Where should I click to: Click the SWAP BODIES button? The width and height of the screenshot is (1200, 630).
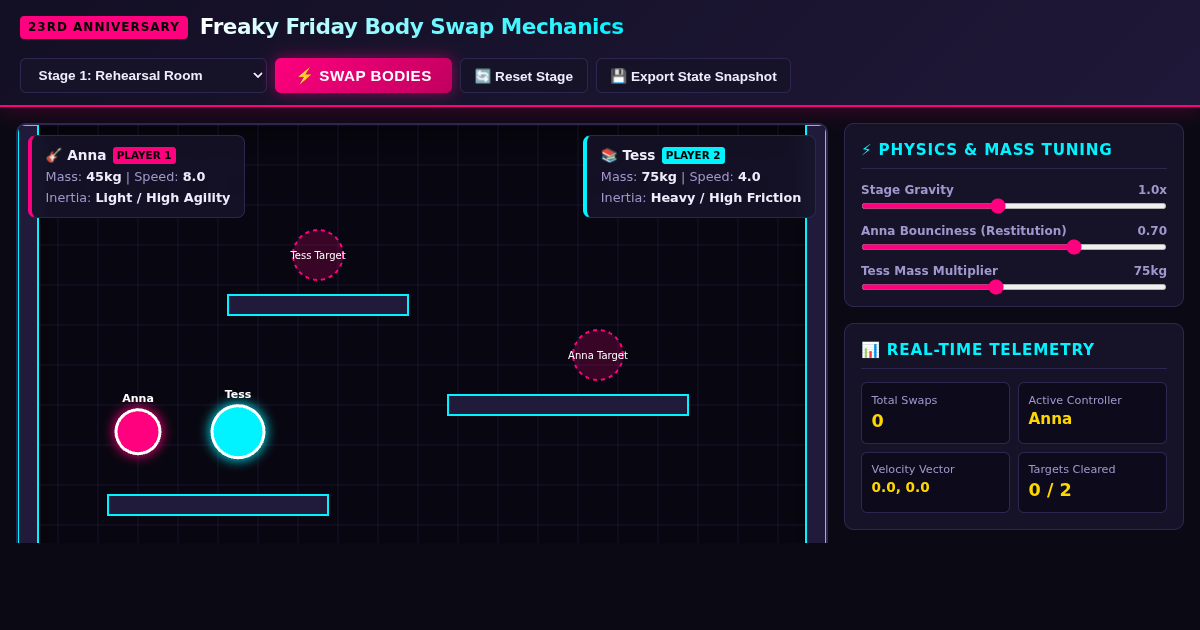[363, 76]
